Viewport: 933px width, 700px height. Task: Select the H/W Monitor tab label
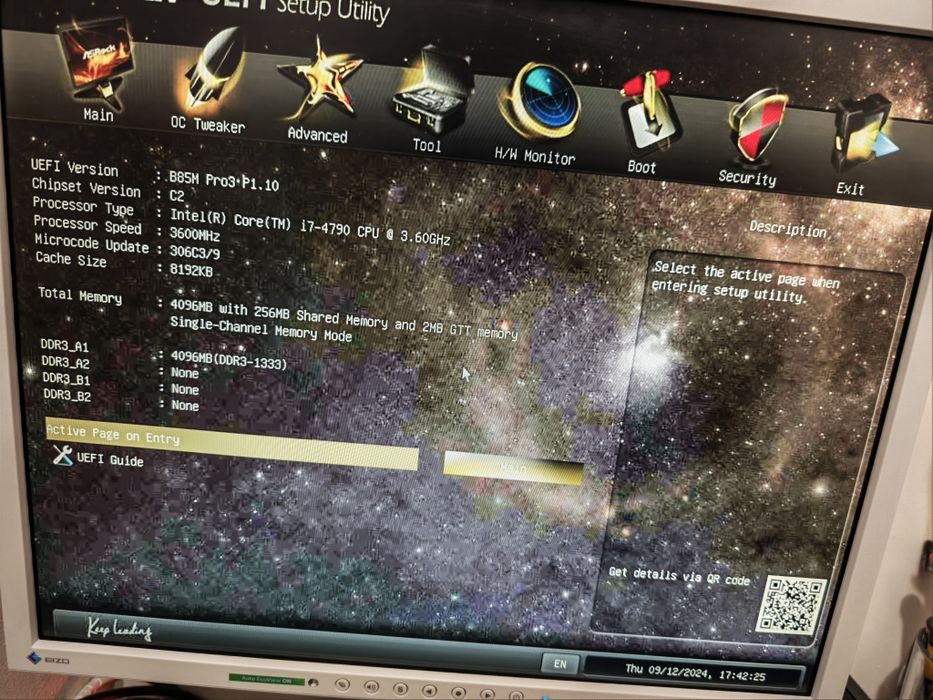[x=534, y=156]
